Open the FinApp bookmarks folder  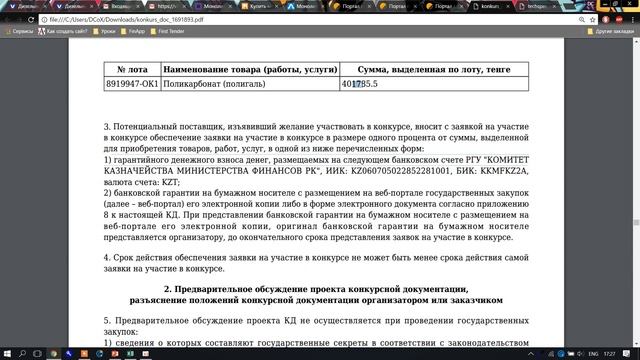(x=133, y=31)
